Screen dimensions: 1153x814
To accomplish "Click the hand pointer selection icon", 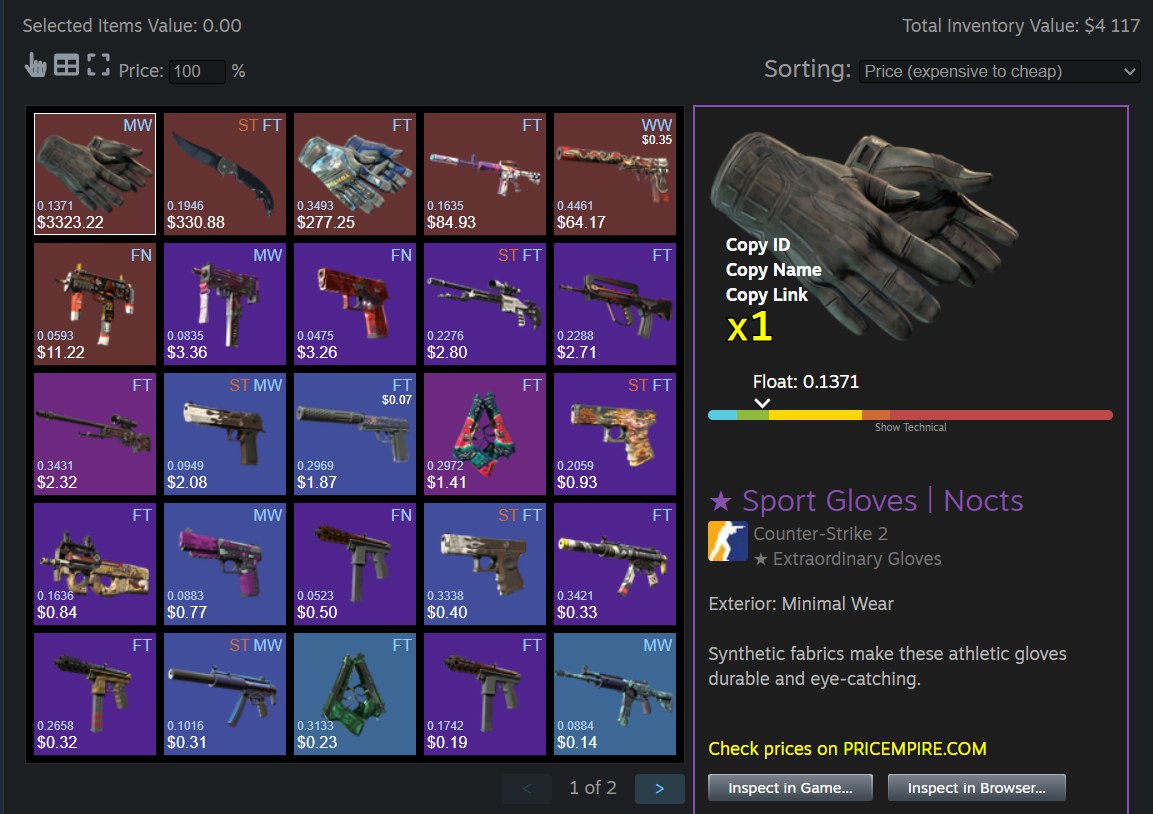I will [35, 65].
